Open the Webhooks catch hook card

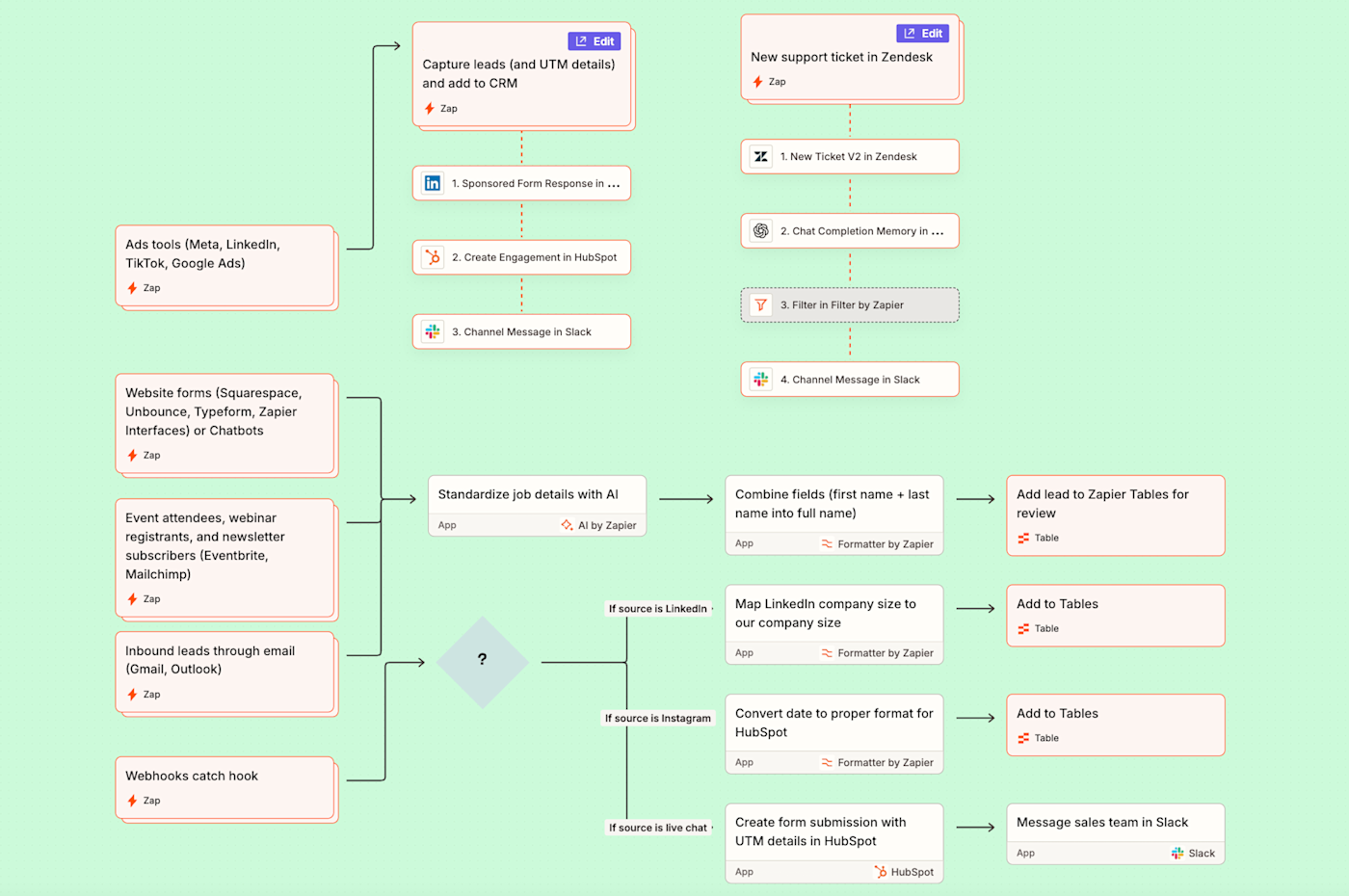(225, 788)
